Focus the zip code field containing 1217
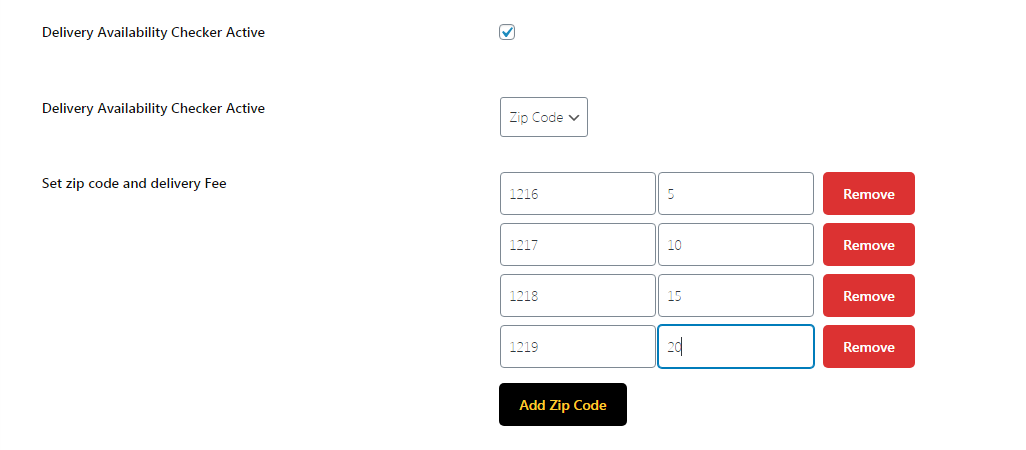Image resolution: width=1026 pixels, height=450 pixels. point(577,245)
